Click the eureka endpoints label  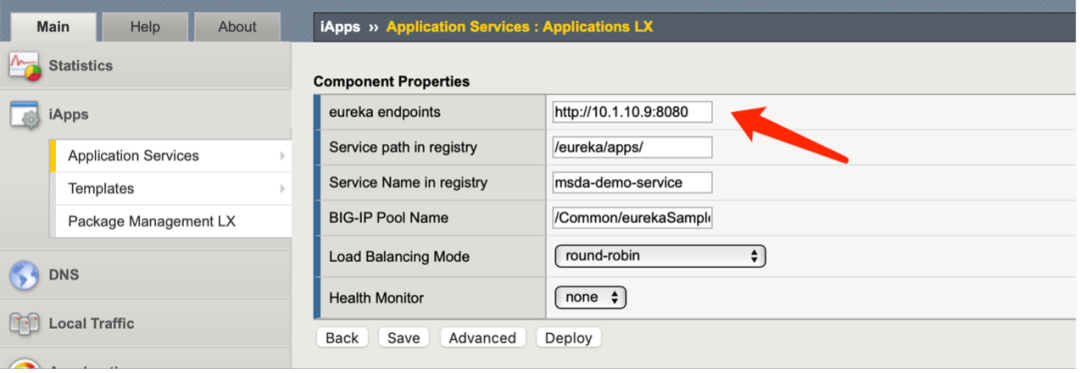(384, 112)
